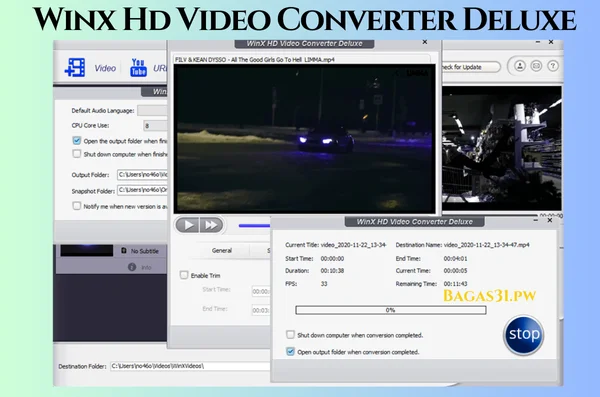Viewport: 600px width, 397px height.
Task: Click the FPS value 33
Action: tap(324, 284)
